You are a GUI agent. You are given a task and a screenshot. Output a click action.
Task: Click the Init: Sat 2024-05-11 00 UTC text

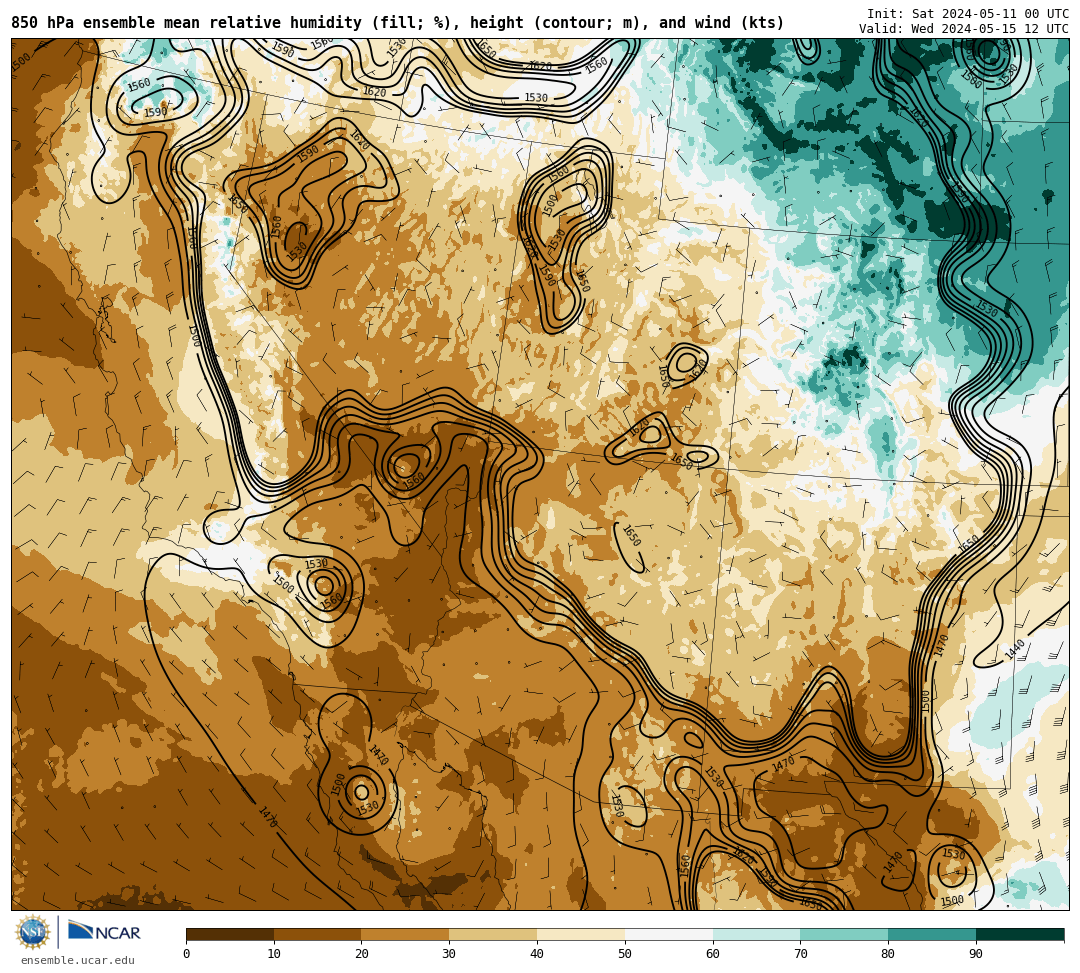coord(968,14)
